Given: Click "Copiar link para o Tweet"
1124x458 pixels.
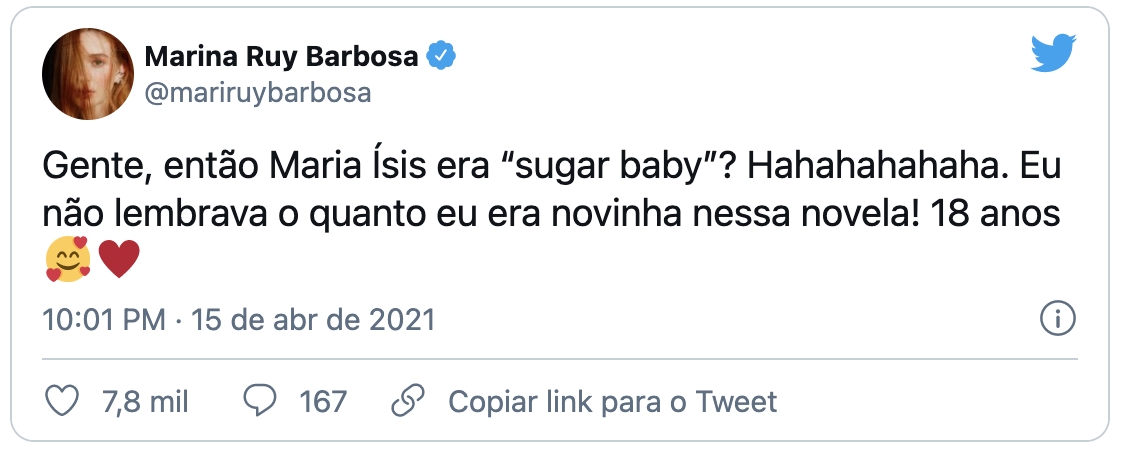Looking at the screenshot, I should (612, 402).
